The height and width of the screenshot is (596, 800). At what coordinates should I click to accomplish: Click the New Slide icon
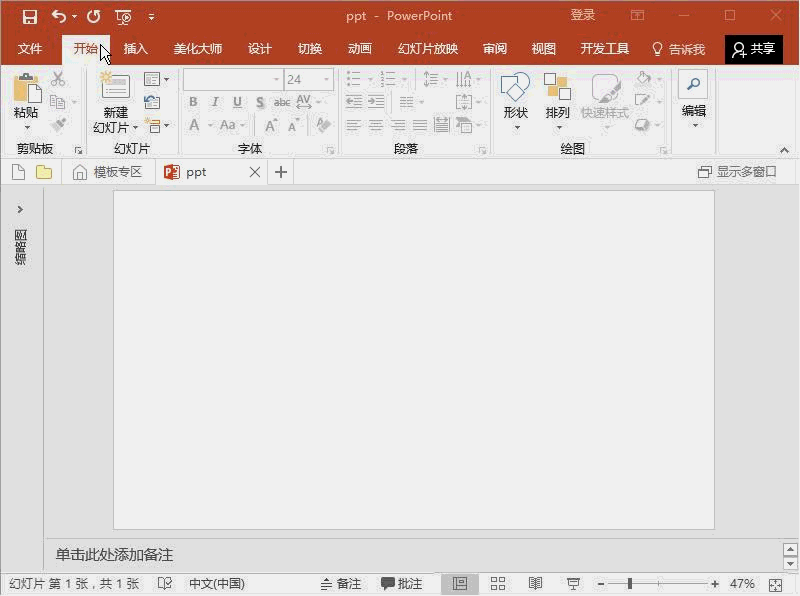click(x=116, y=89)
